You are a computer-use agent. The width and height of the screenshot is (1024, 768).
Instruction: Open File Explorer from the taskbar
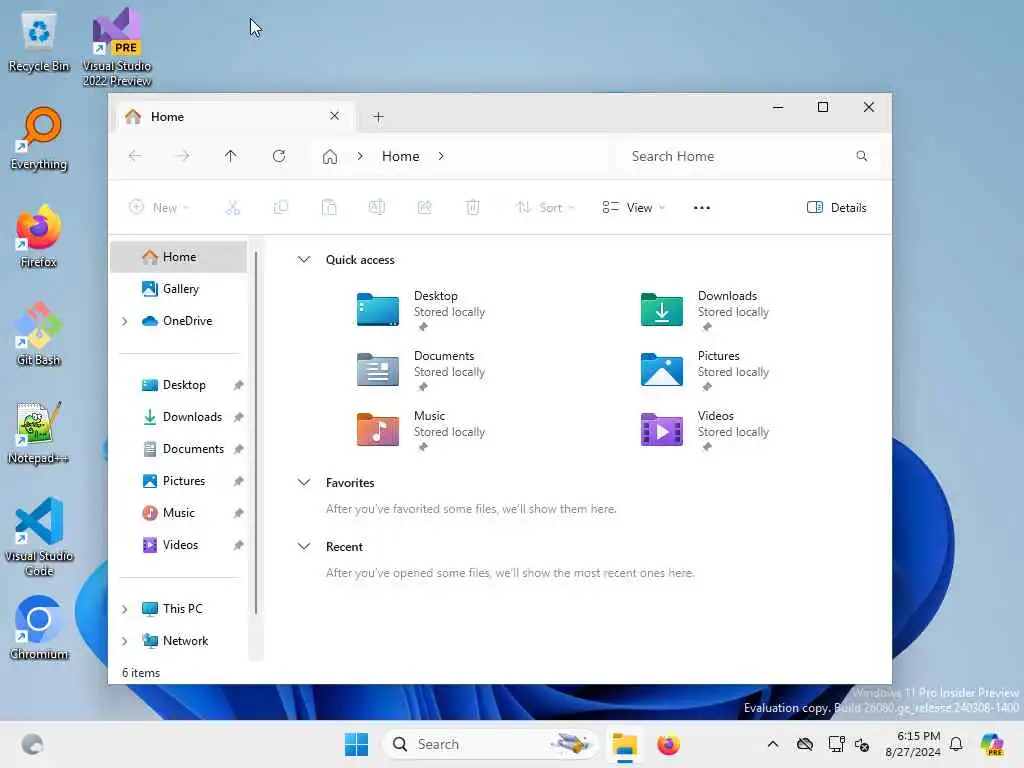(625, 744)
